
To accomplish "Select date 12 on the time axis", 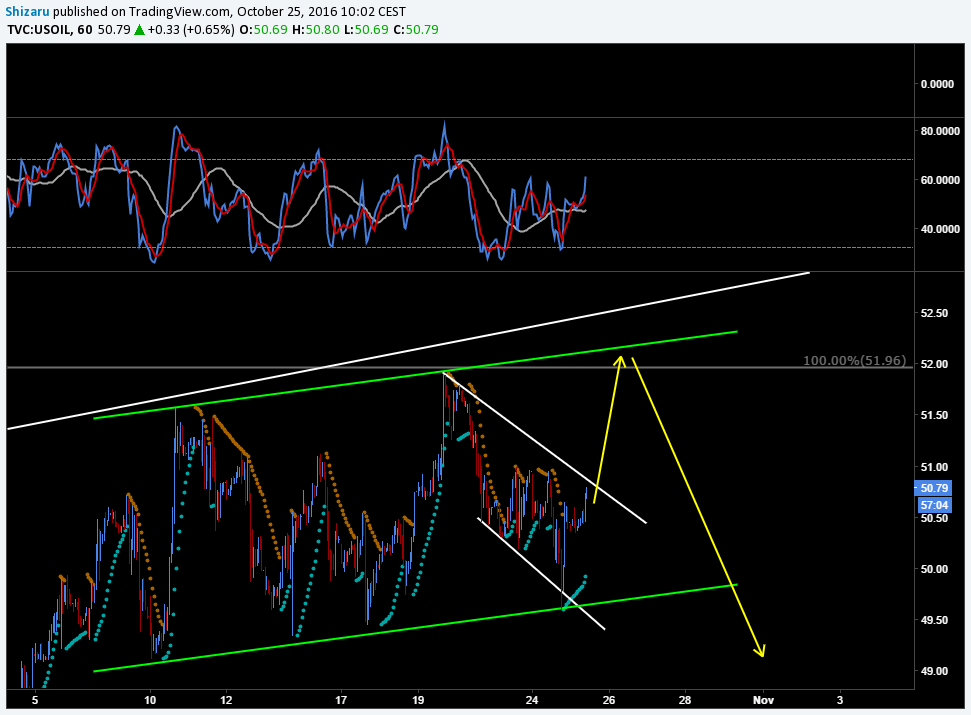I will pos(226,700).
